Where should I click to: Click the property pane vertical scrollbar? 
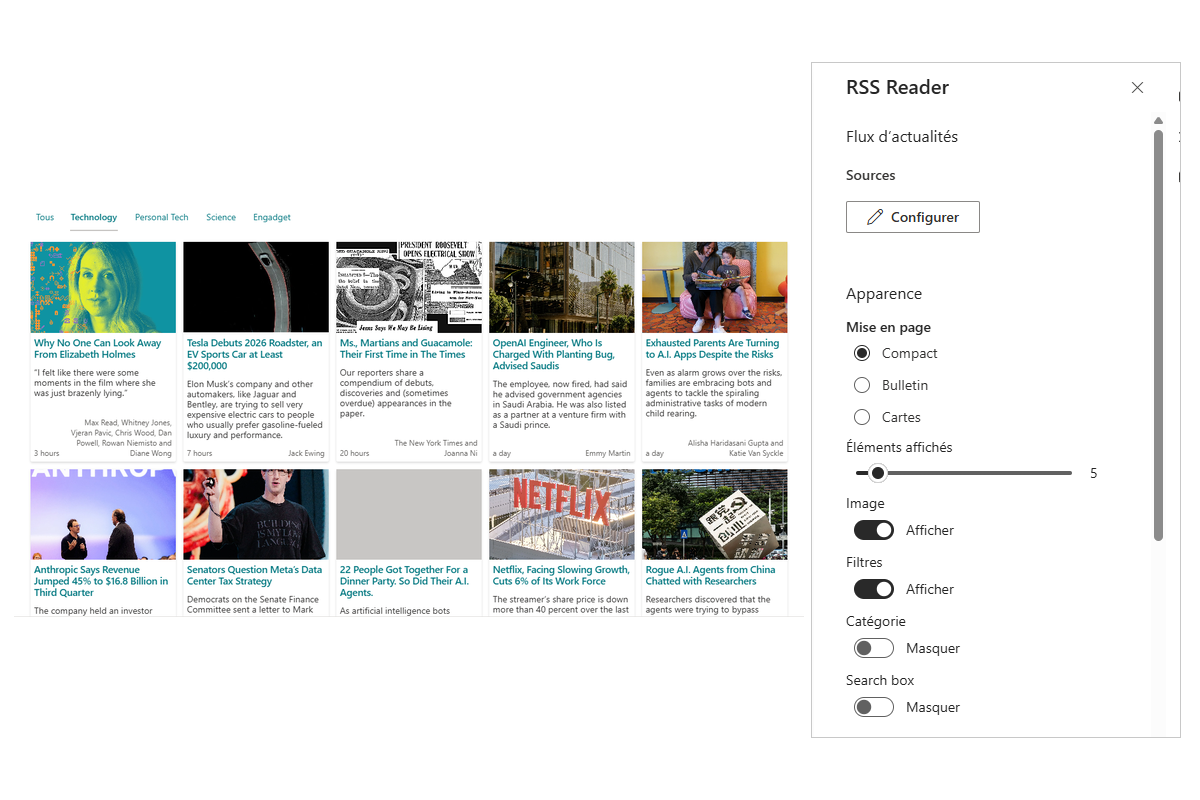click(x=1158, y=335)
